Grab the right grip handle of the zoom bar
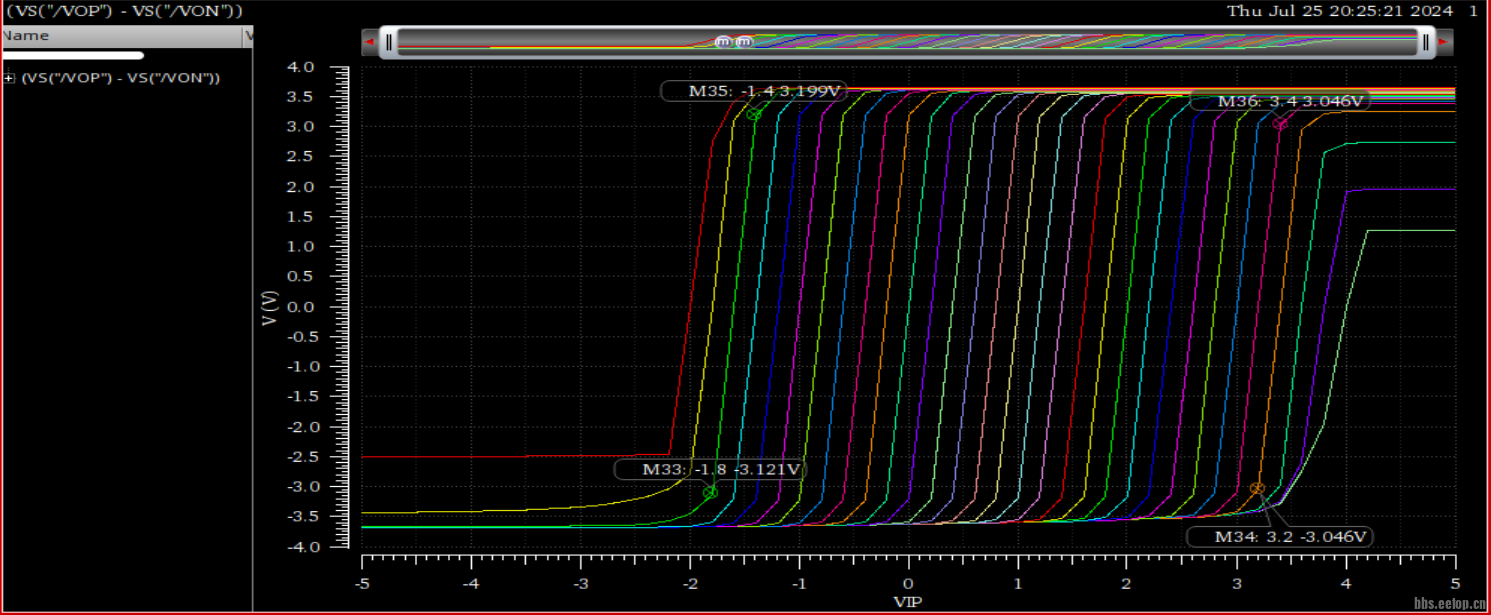The width and height of the screenshot is (1491, 615). click(1427, 42)
